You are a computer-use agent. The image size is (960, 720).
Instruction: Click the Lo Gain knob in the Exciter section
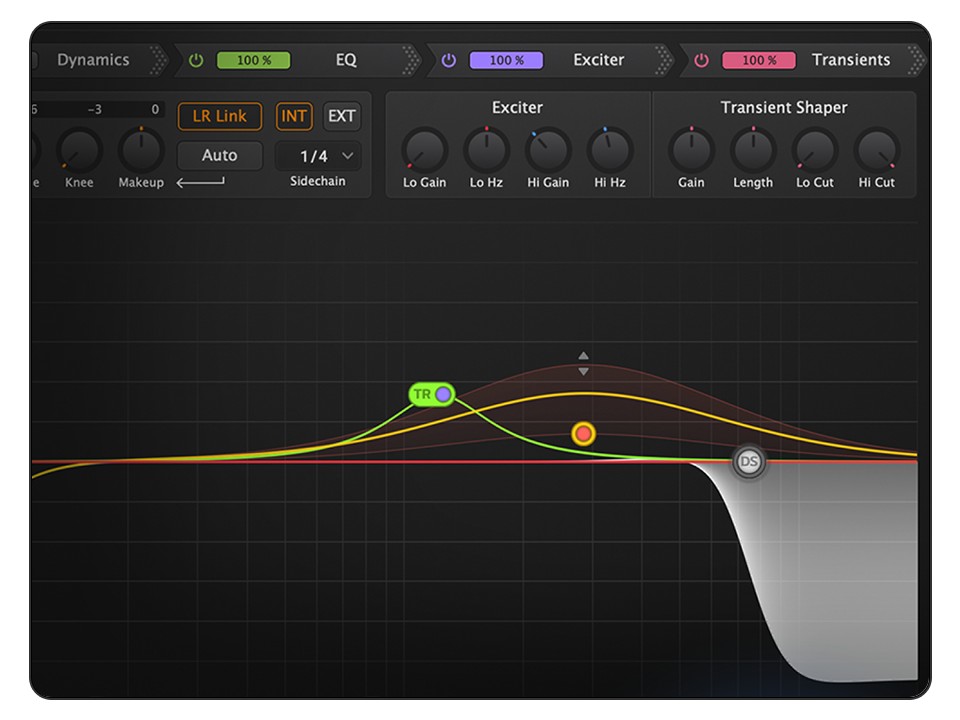point(423,152)
